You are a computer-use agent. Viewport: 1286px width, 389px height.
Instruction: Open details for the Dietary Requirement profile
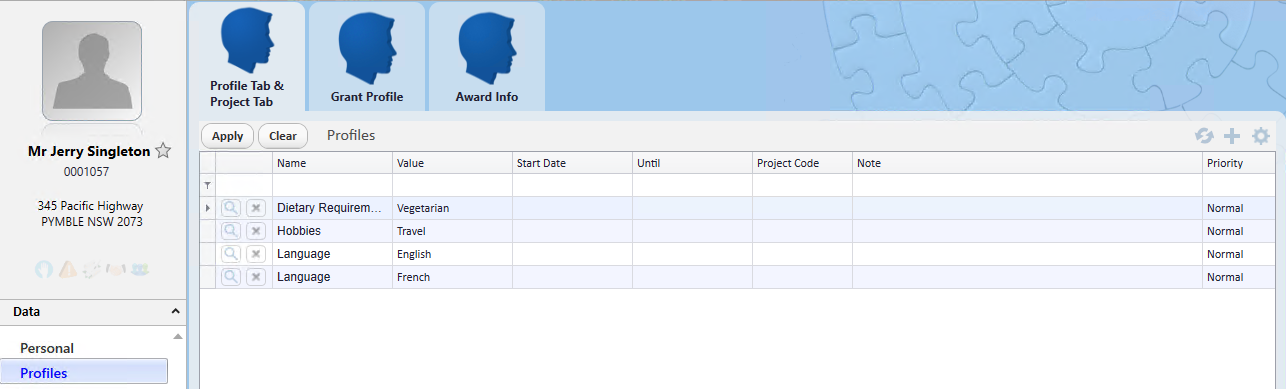[x=230, y=208]
